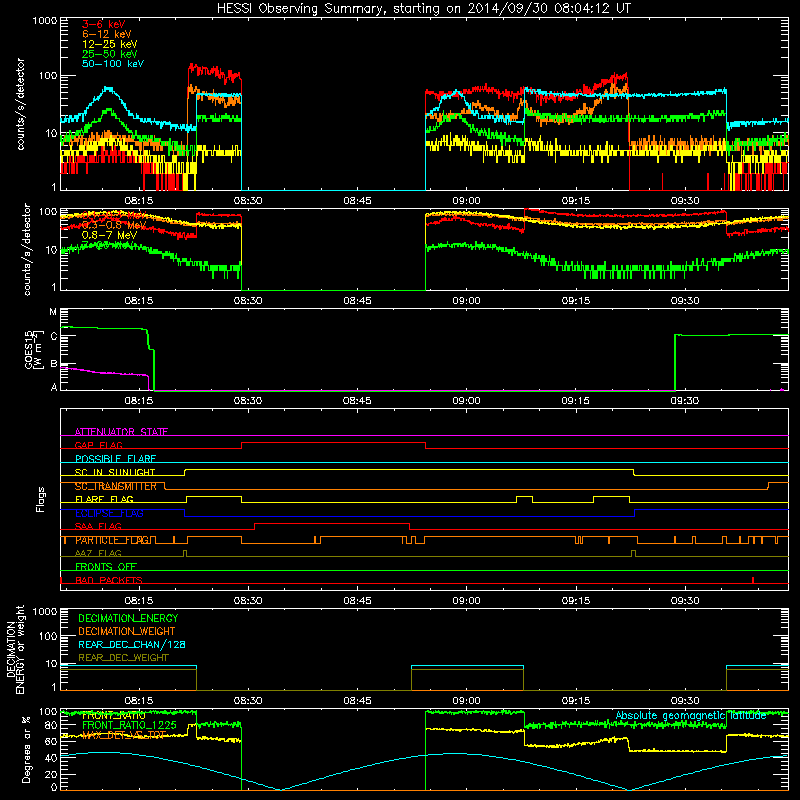Select the FLARE_FLAG label

click(x=104, y=499)
